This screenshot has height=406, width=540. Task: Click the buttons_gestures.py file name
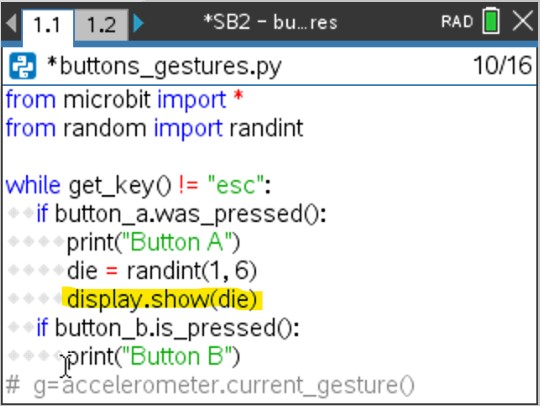click(x=164, y=66)
